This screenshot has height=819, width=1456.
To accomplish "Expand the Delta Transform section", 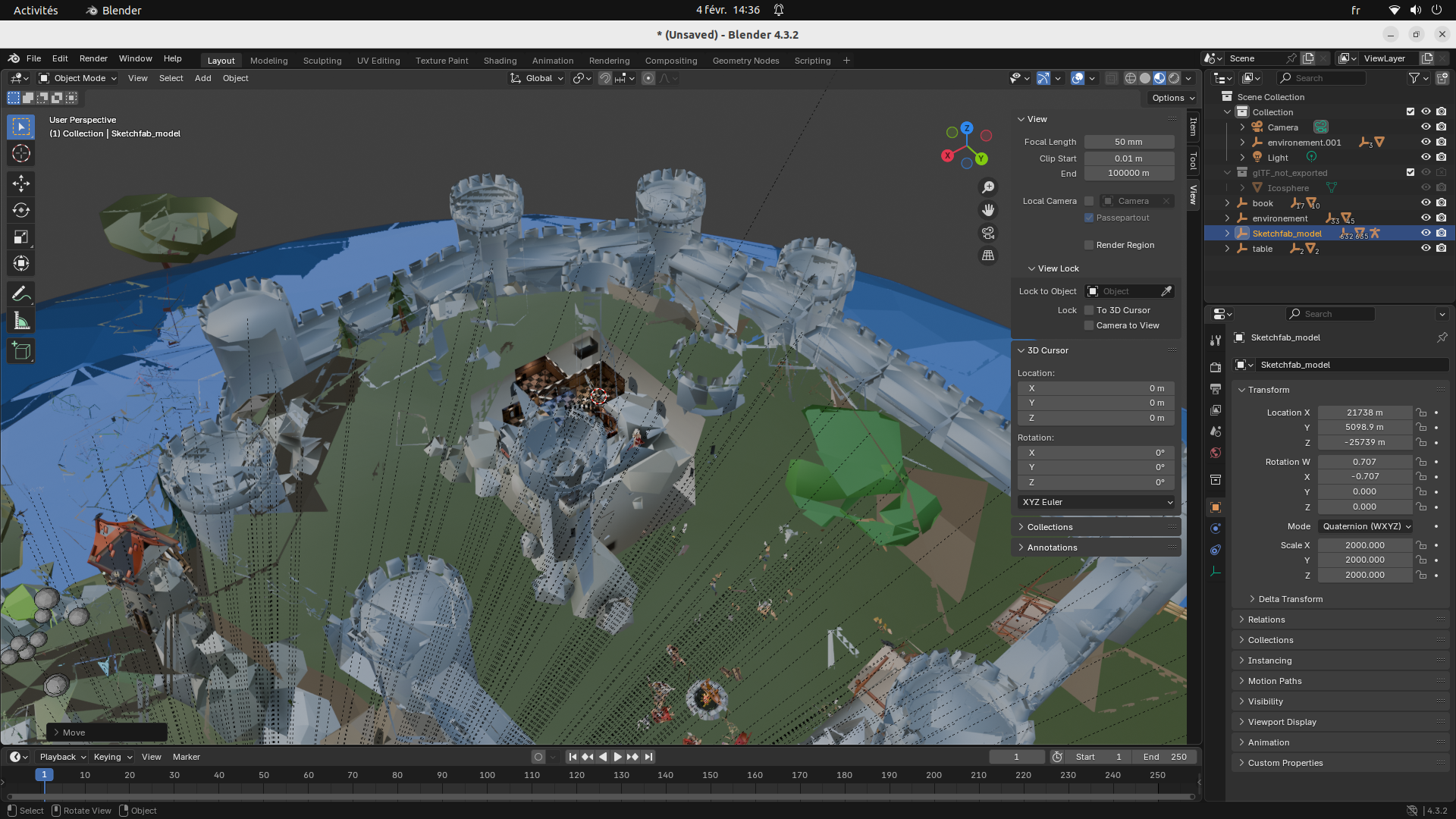I will (1290, 599).
